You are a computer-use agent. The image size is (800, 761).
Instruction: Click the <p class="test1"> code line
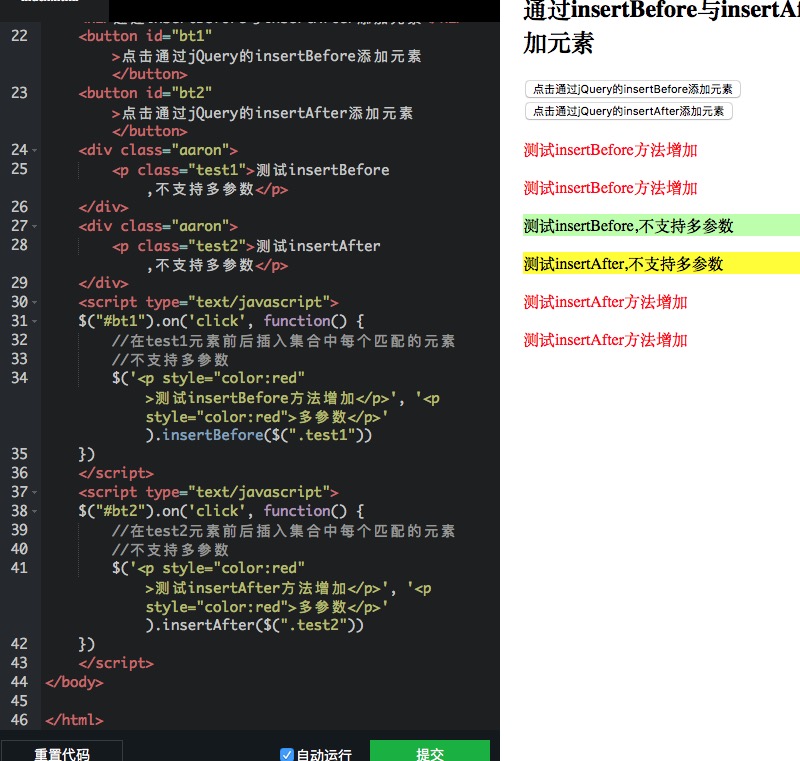point(251,170)
